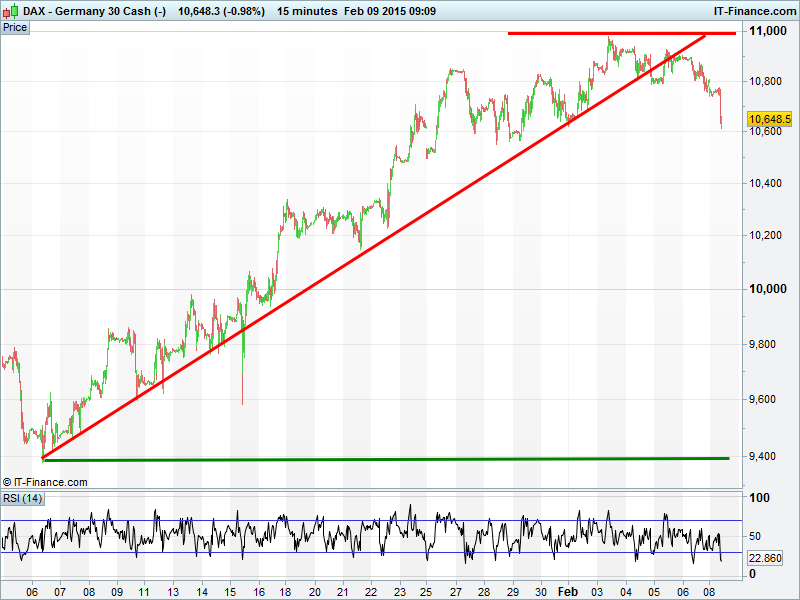
Task: Click the yellow 10,648.5 current price tag
Action: pos(770,119)
